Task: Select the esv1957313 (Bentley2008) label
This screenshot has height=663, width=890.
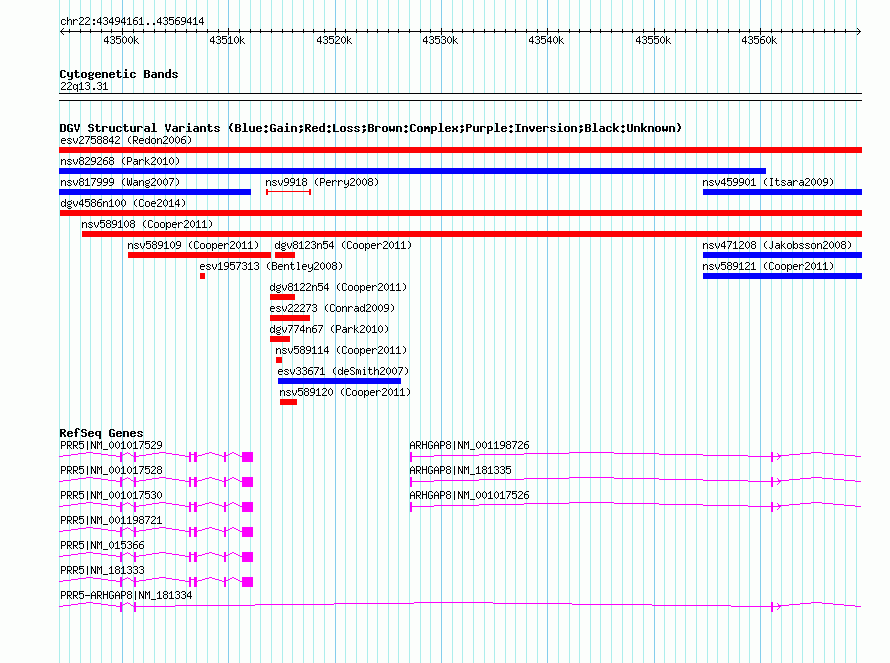Action: [x=271, y=266]
